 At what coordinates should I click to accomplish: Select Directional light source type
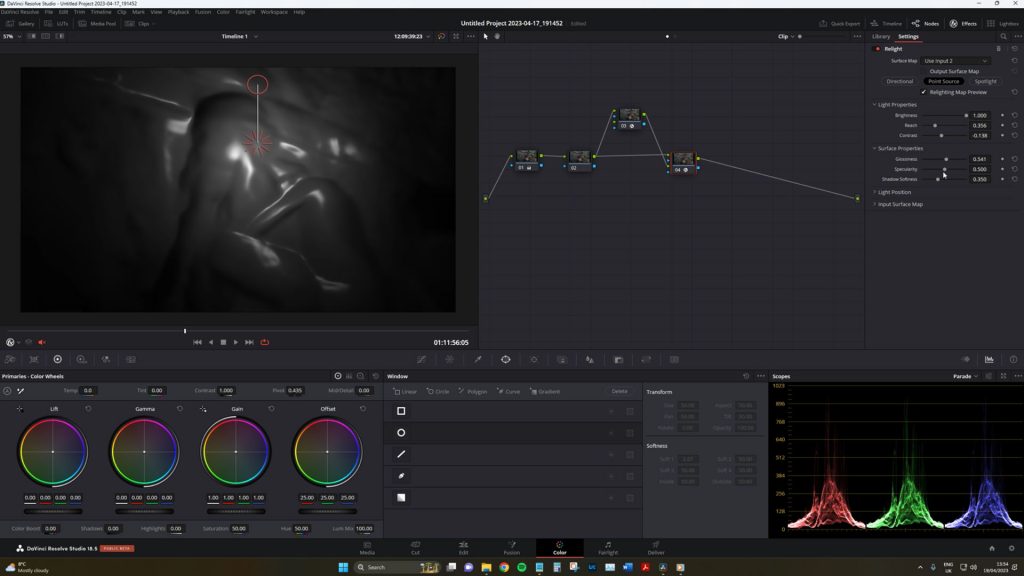tap(899, 82)
